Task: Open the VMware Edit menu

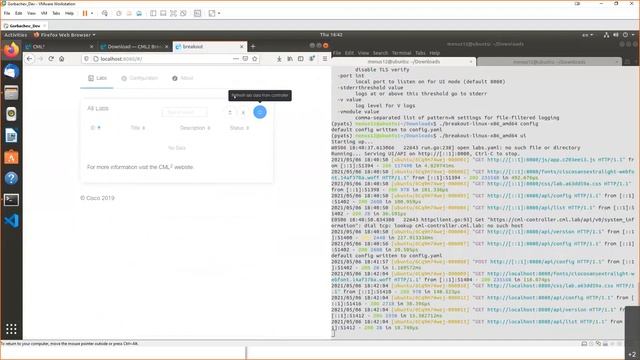Action: click(x=18, y=13)
